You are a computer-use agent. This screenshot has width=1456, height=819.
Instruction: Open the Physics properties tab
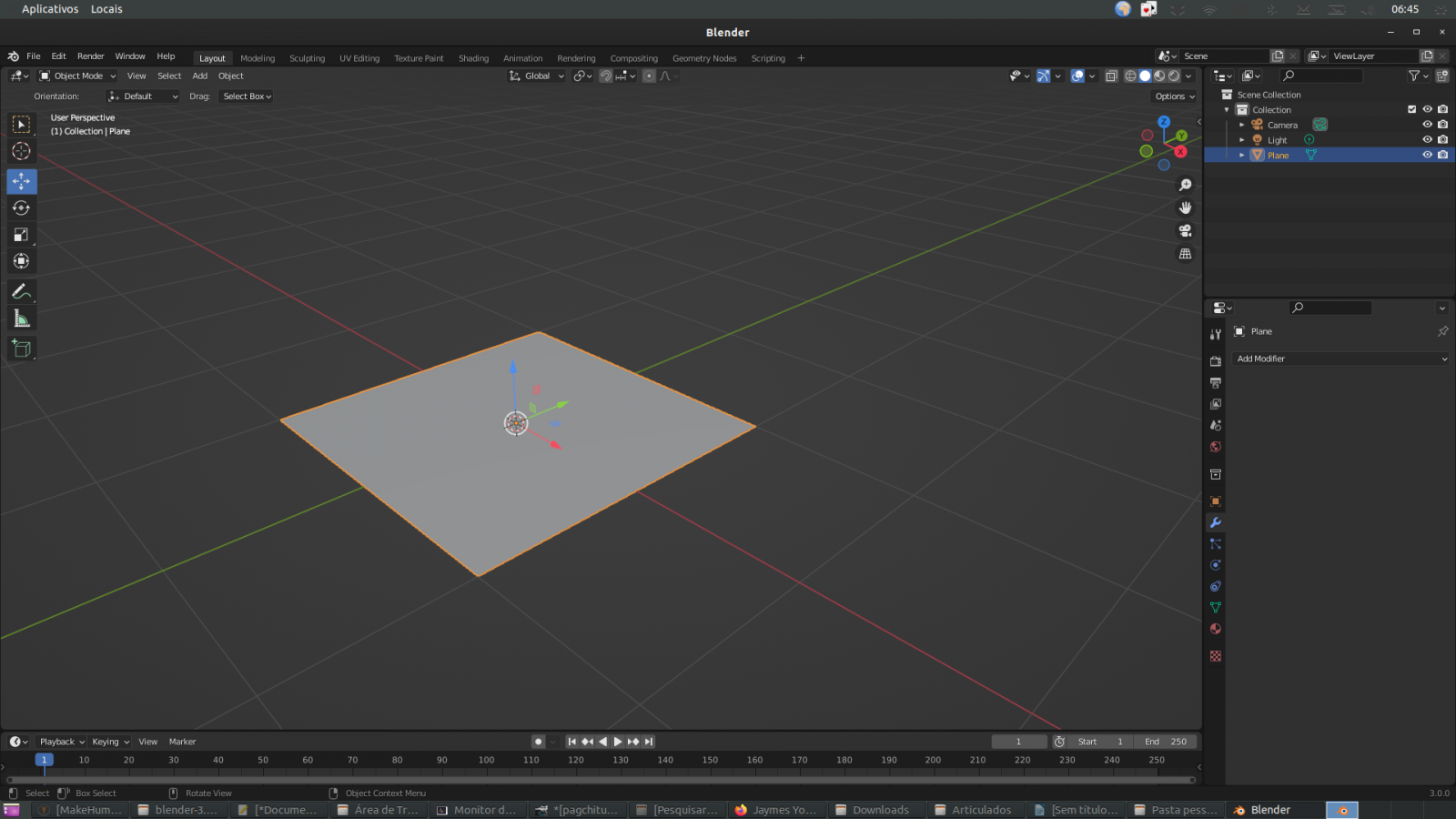point(1215,565)
